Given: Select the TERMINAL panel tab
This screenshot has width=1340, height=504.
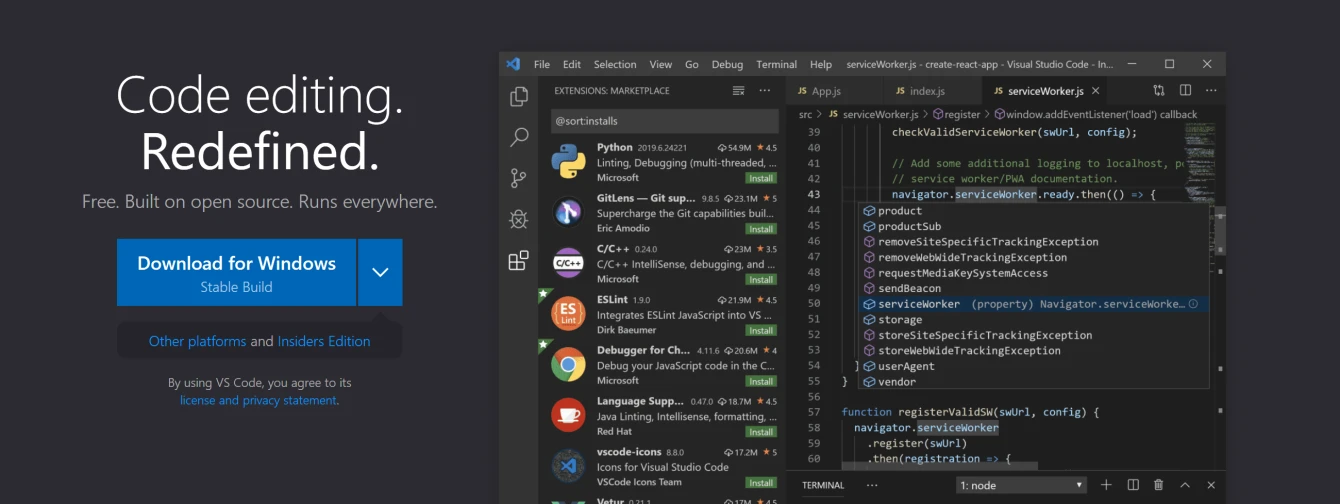Looking at the screenshot, I should pos(823,485).
